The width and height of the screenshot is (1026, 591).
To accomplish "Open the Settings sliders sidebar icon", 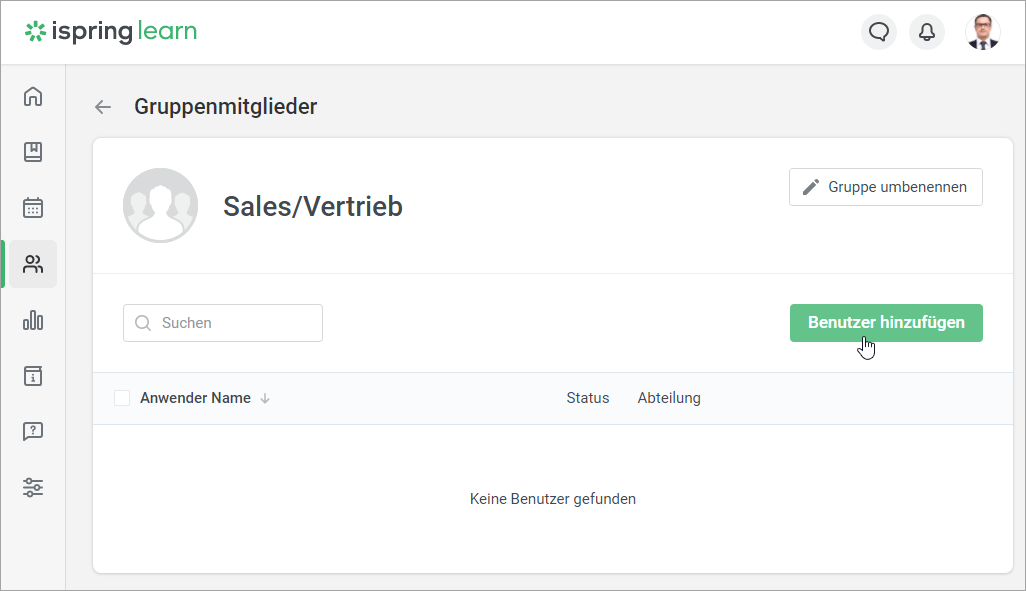I will (33, 488).
